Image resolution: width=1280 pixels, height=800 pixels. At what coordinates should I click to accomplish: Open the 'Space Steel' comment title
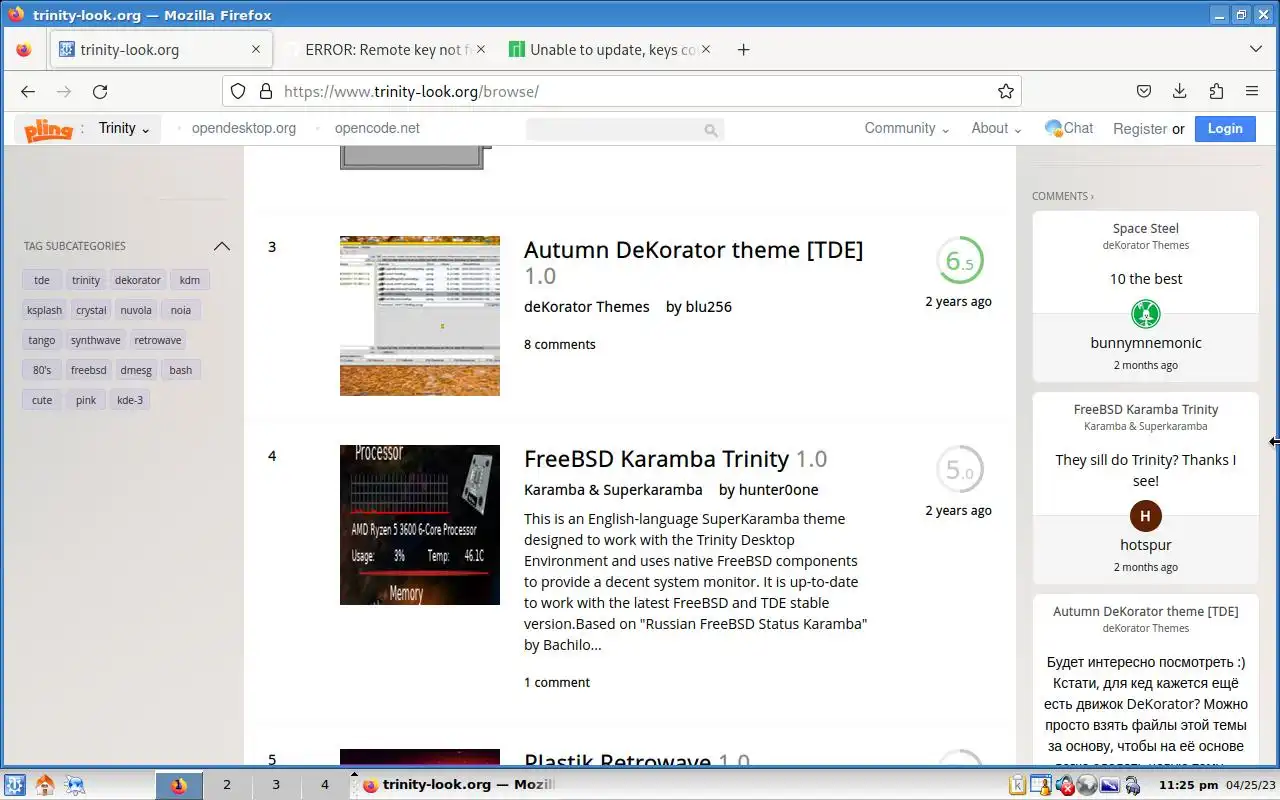1146,228
